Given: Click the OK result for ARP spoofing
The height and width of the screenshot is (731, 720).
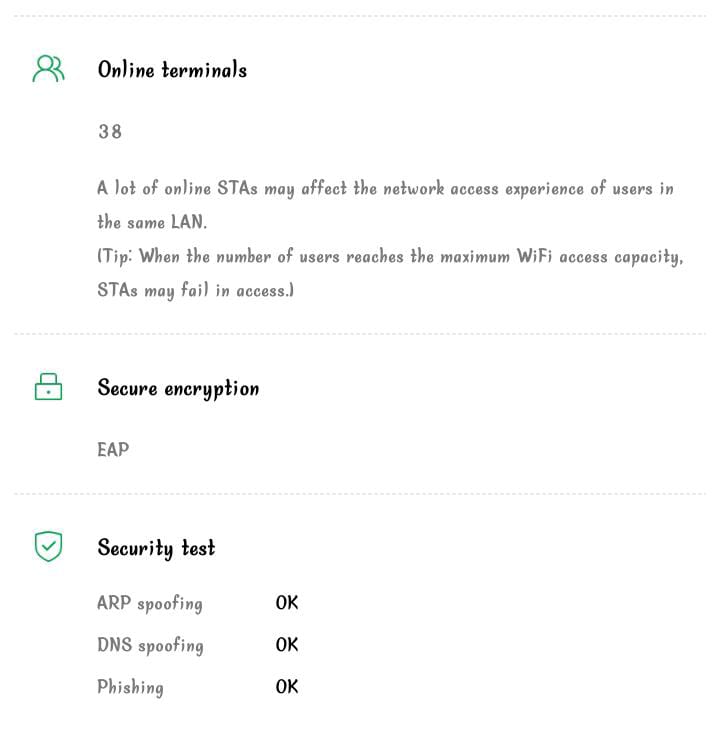Looking at the screenshot, I should click(287, 603).
